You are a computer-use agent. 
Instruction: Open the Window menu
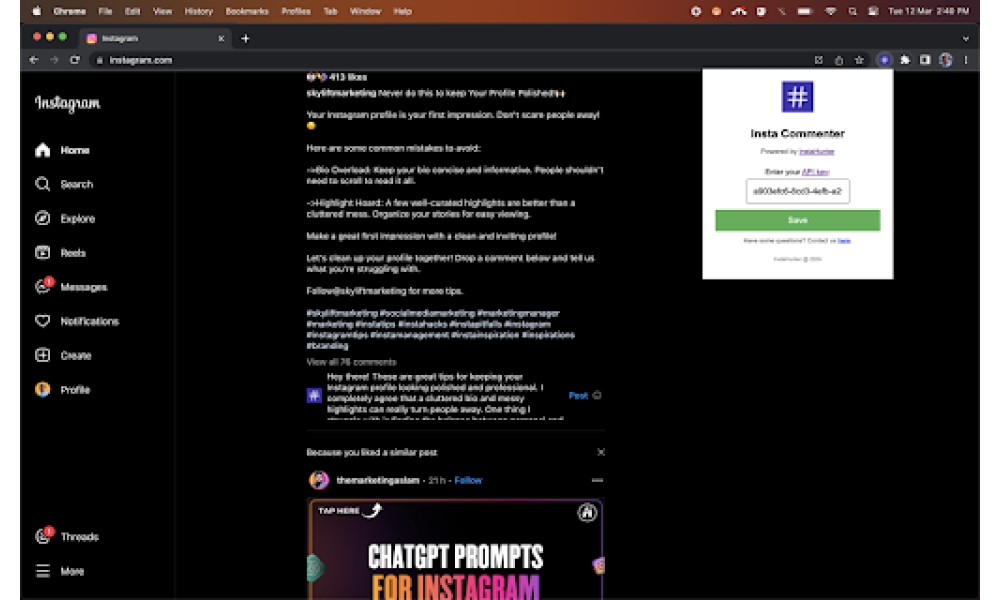[x=365, y=11]
